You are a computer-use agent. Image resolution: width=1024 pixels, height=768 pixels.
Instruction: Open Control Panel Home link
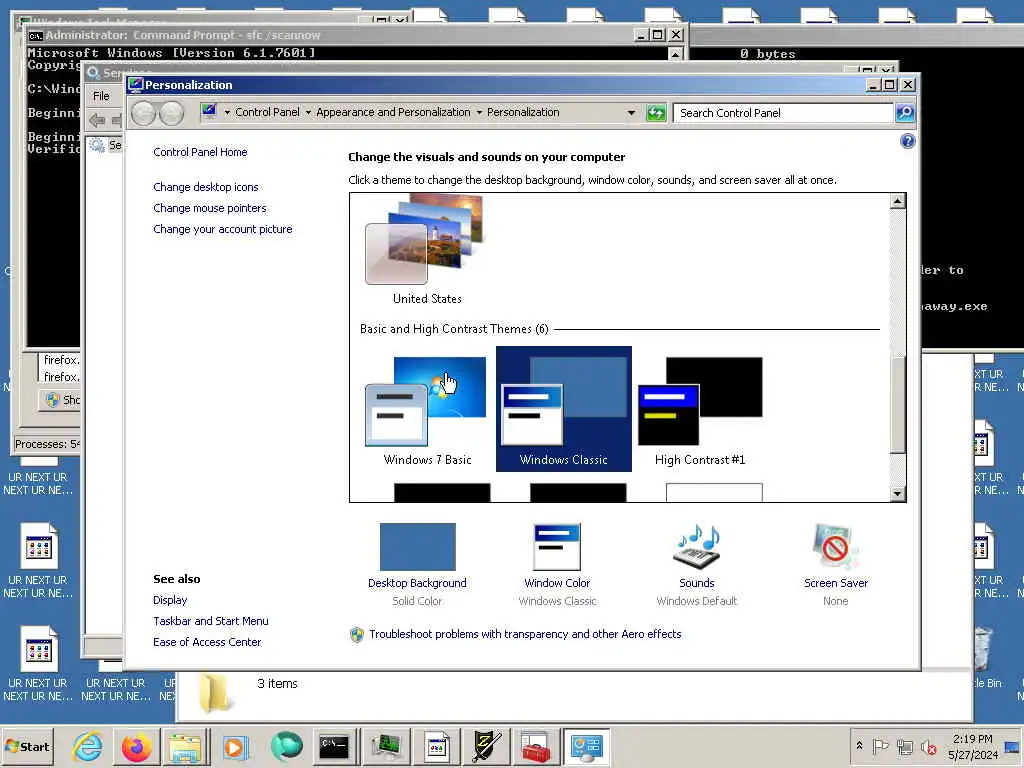(200, 152)
